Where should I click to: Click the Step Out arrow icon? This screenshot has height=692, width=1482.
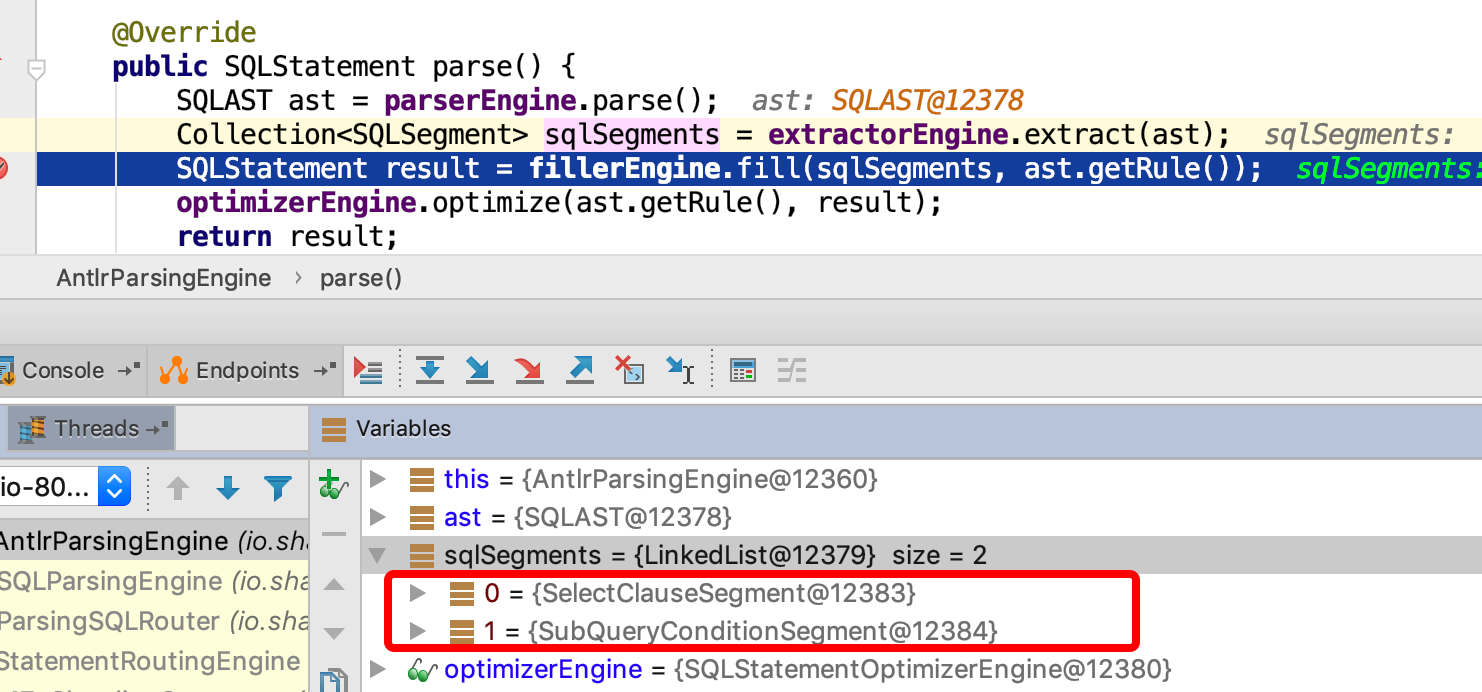click(x=580, y=371)
